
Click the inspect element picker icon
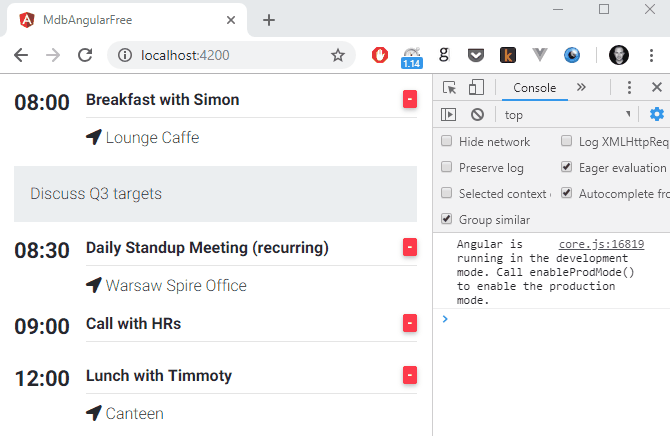(449, 88)
